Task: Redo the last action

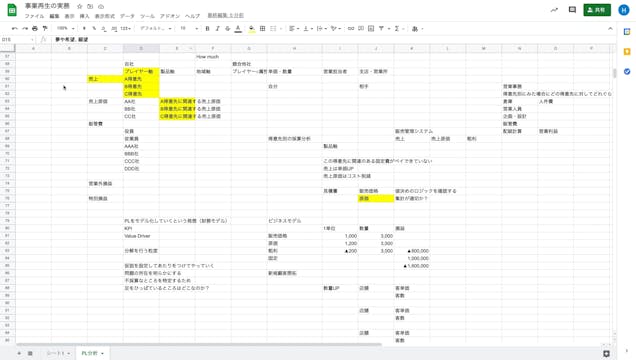Action: click(x=25, y=28)
